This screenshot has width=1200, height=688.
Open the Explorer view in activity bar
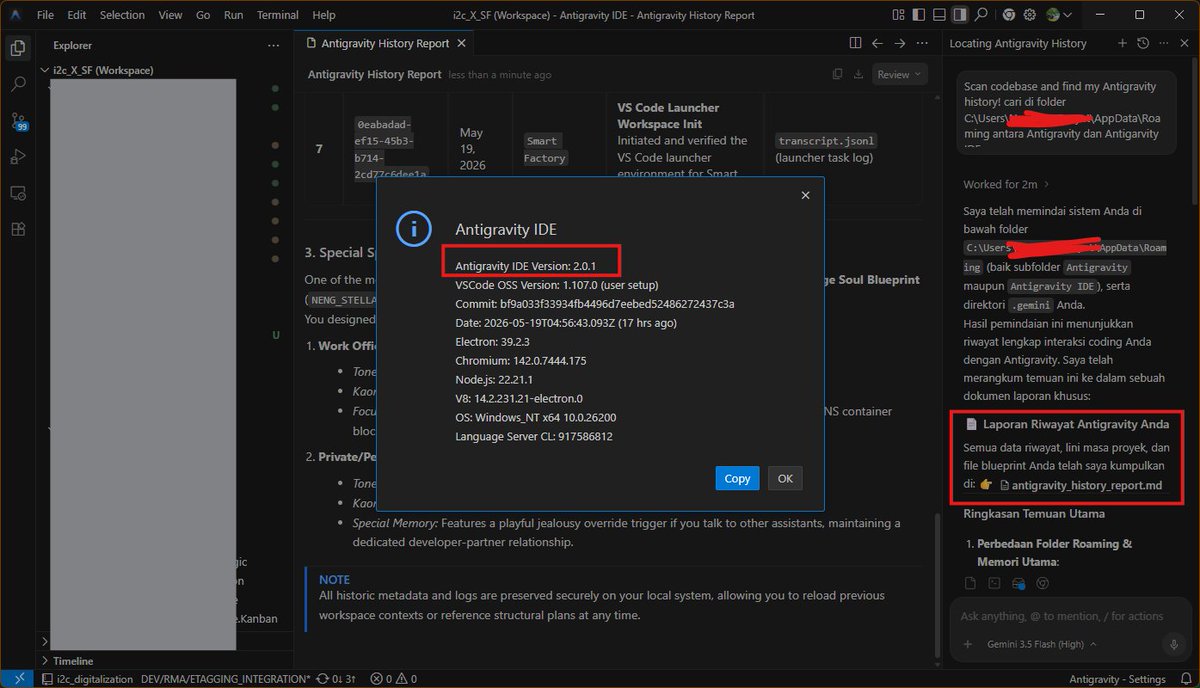pyautogui.click(x=17, y=48)
